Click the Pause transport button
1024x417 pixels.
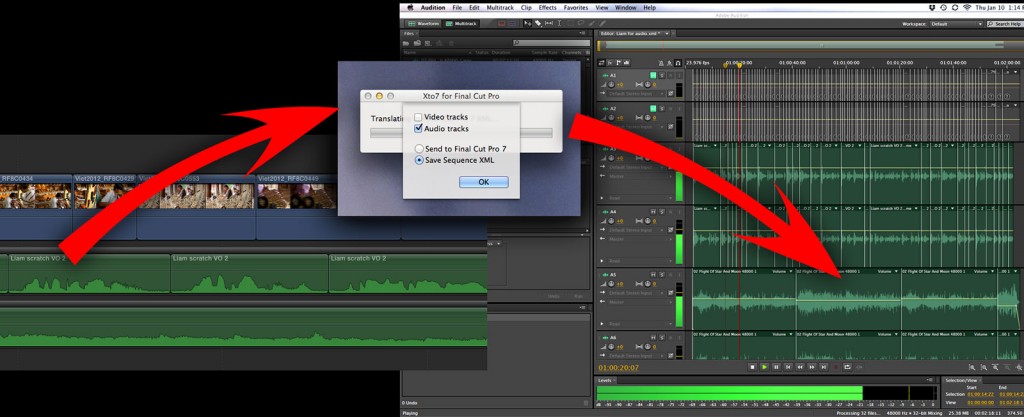777,367
